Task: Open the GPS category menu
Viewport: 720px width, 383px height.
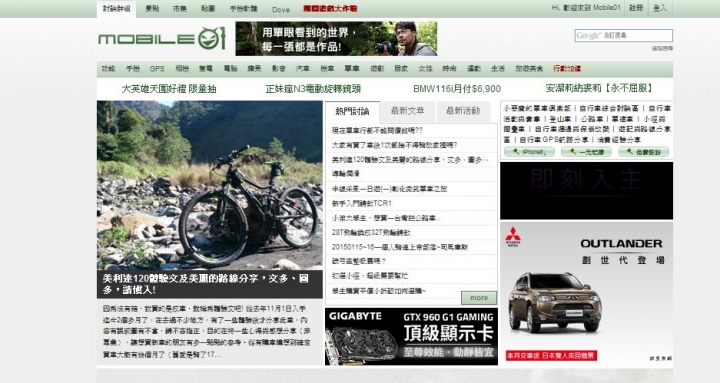Action: point(157,68)
